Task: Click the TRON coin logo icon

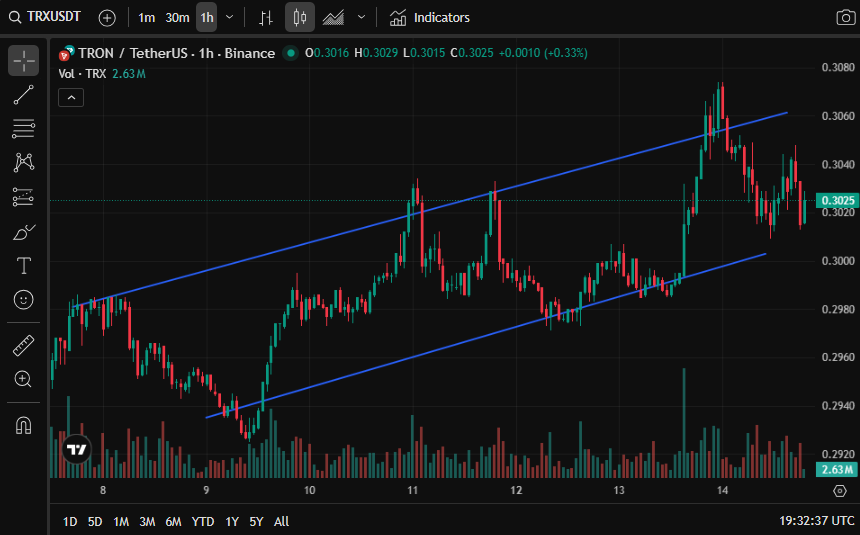Action: click(x=66, y=53)
